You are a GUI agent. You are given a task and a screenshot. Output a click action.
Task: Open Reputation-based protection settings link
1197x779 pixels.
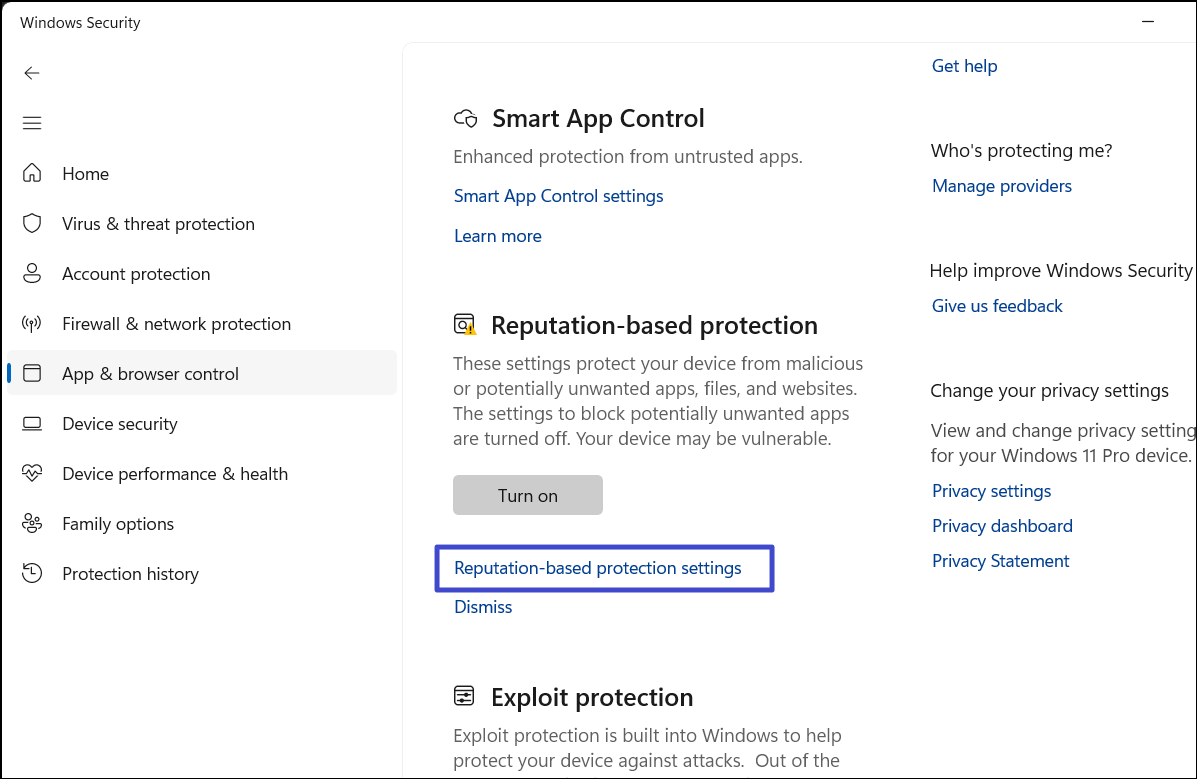(x=597, y=568)
